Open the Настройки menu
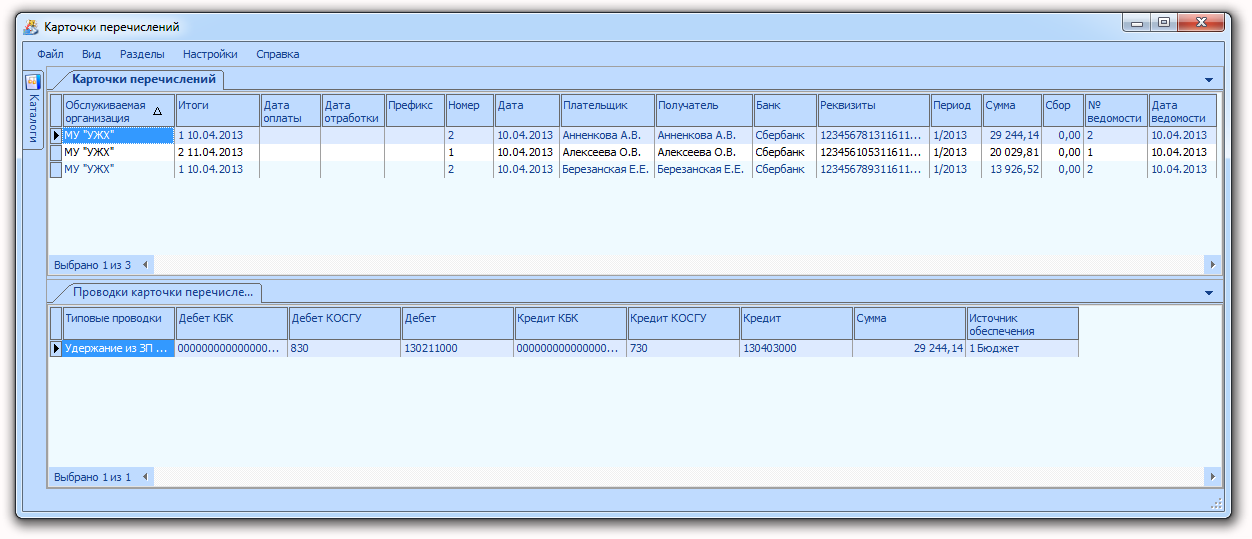The width and height of the screenshot is (1252, 539). click(x=210, y=55)
